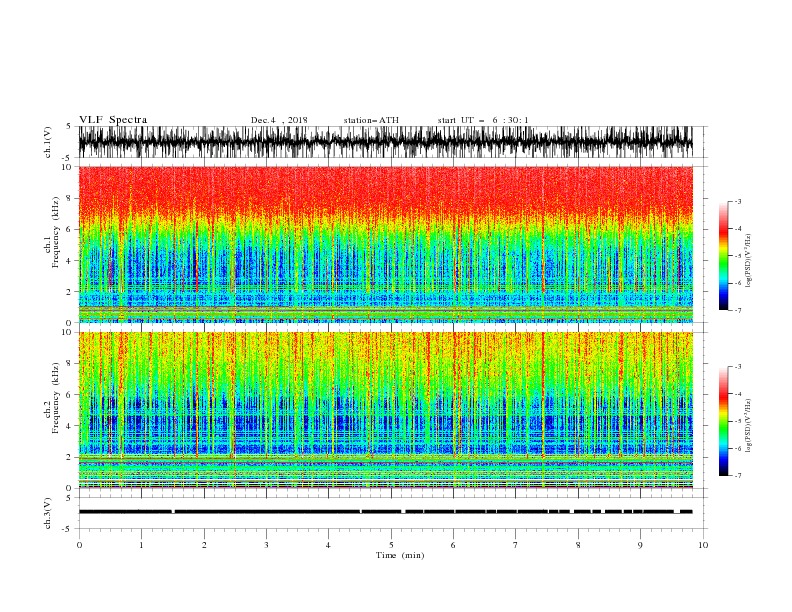Viewport: 792px width, 612px height.
Task: Click the -3 label on ch.1 colorbar
Action: (737, 201)
